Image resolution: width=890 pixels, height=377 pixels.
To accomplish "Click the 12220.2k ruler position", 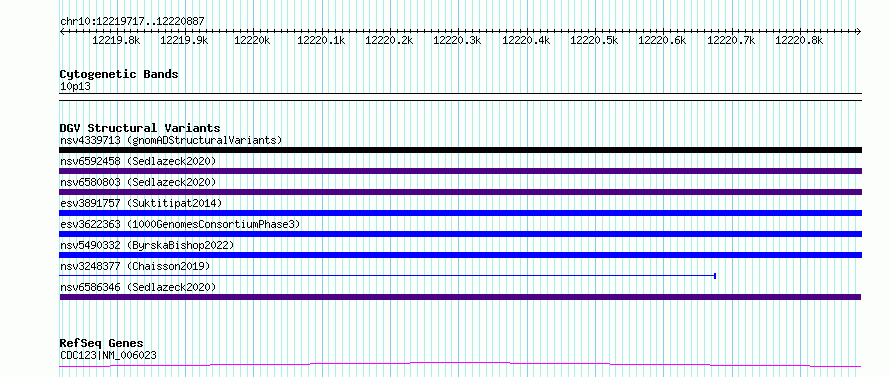I will pos(389,40).
